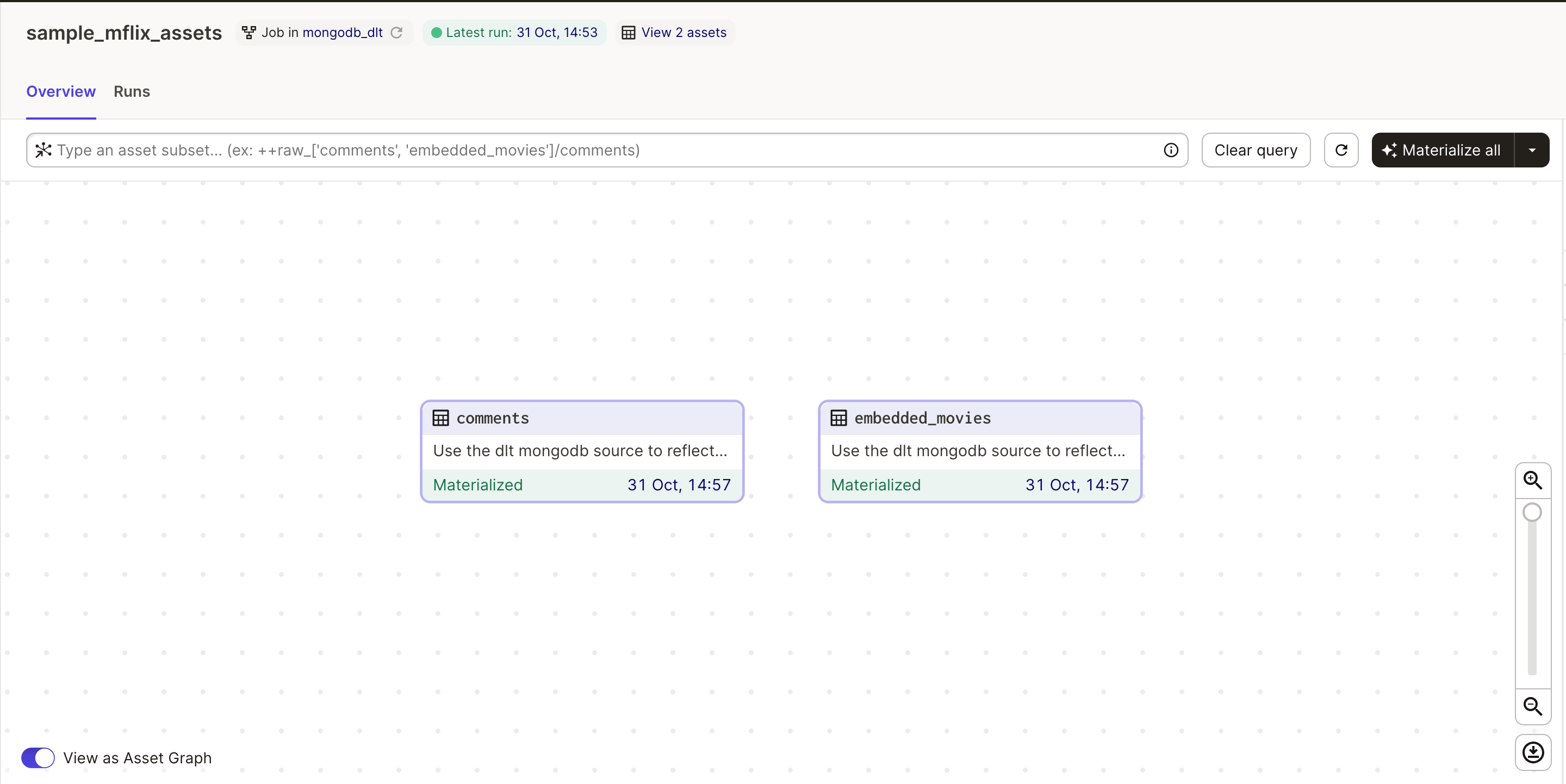Reload the asset graph with the refresh button
Screen dimensions: 1566x784
coord(1341,150)
